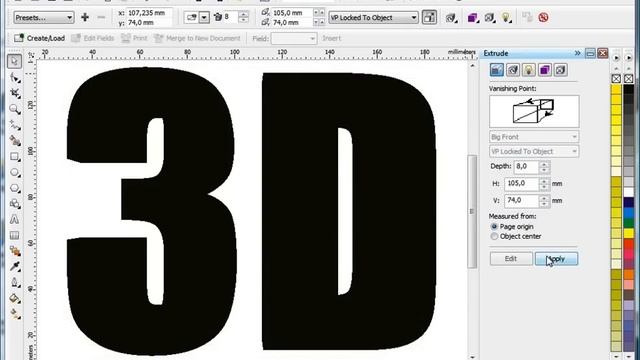Image resolution: width=640 pixels, height=360 pixels.
Task: Click Create/Load print merge button
Action: 39,38
